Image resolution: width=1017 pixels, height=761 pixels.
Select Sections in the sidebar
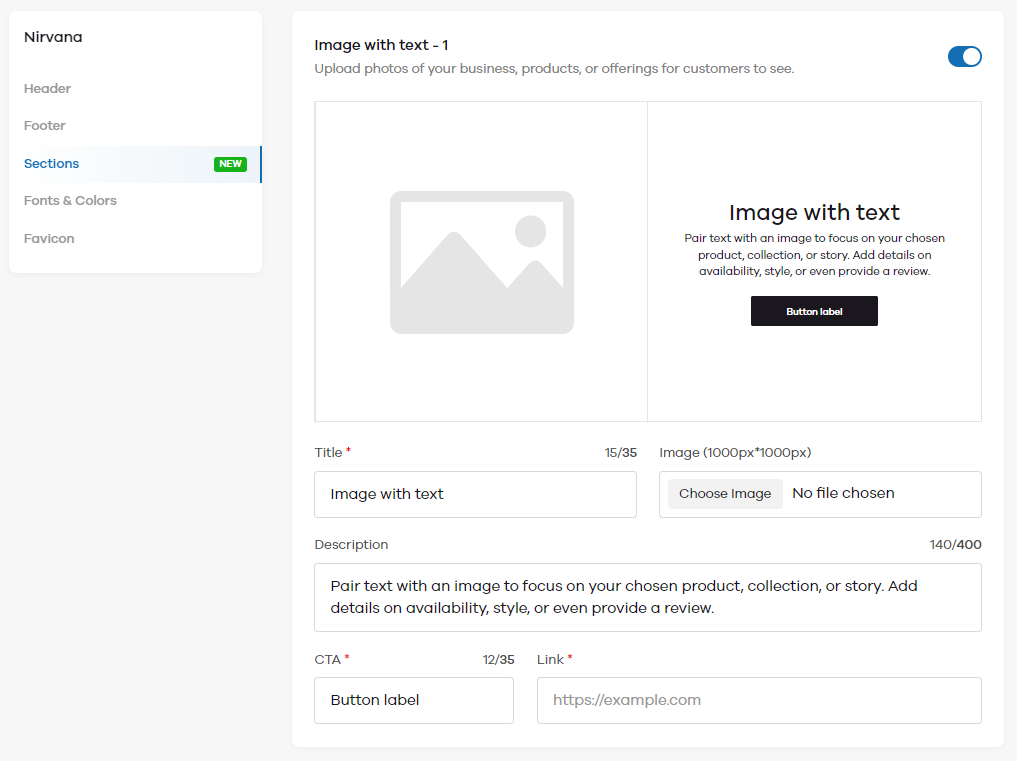click(136, 163)
